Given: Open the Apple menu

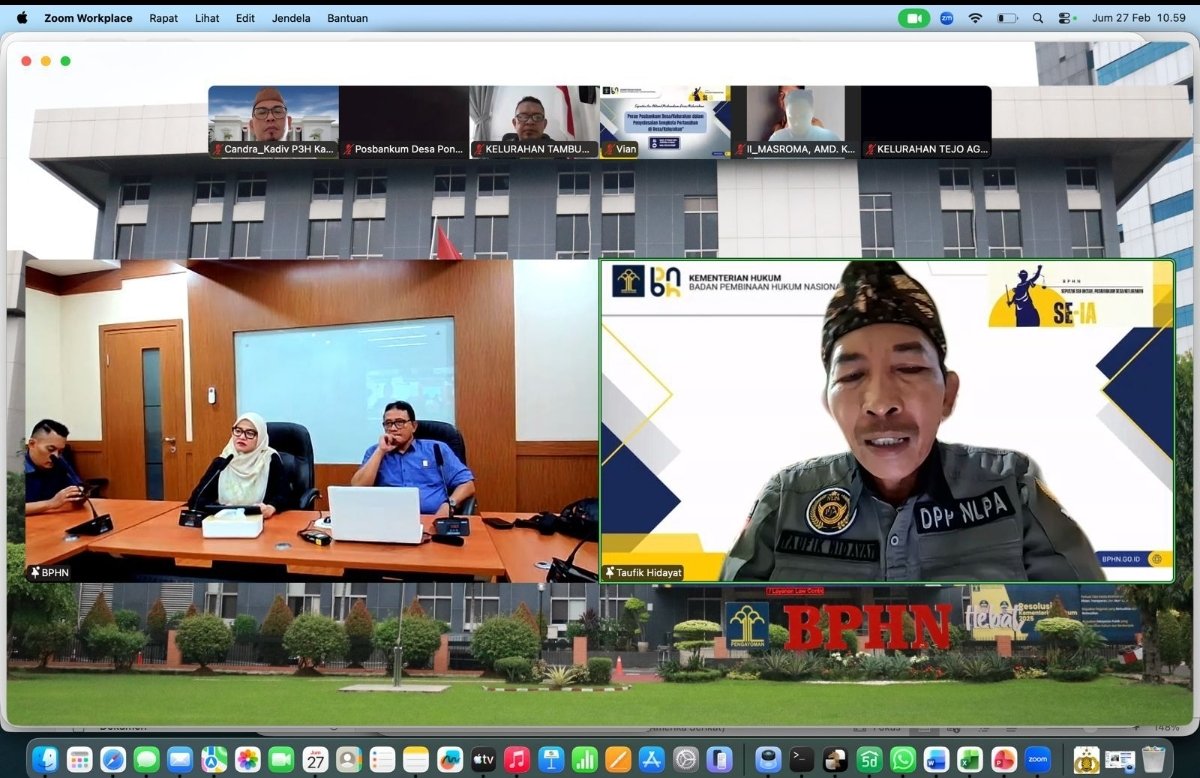Looking at the screenshot, I should [x=22, y=18].
